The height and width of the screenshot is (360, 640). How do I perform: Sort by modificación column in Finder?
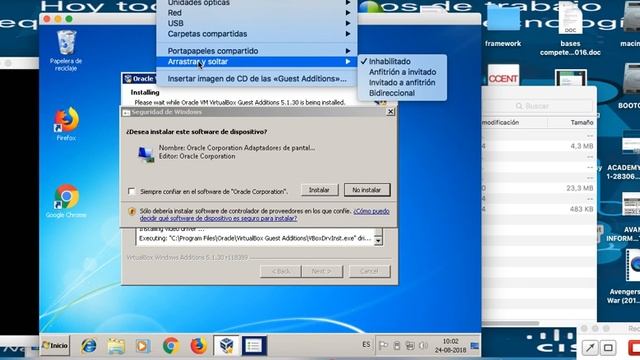pos(514,122)
